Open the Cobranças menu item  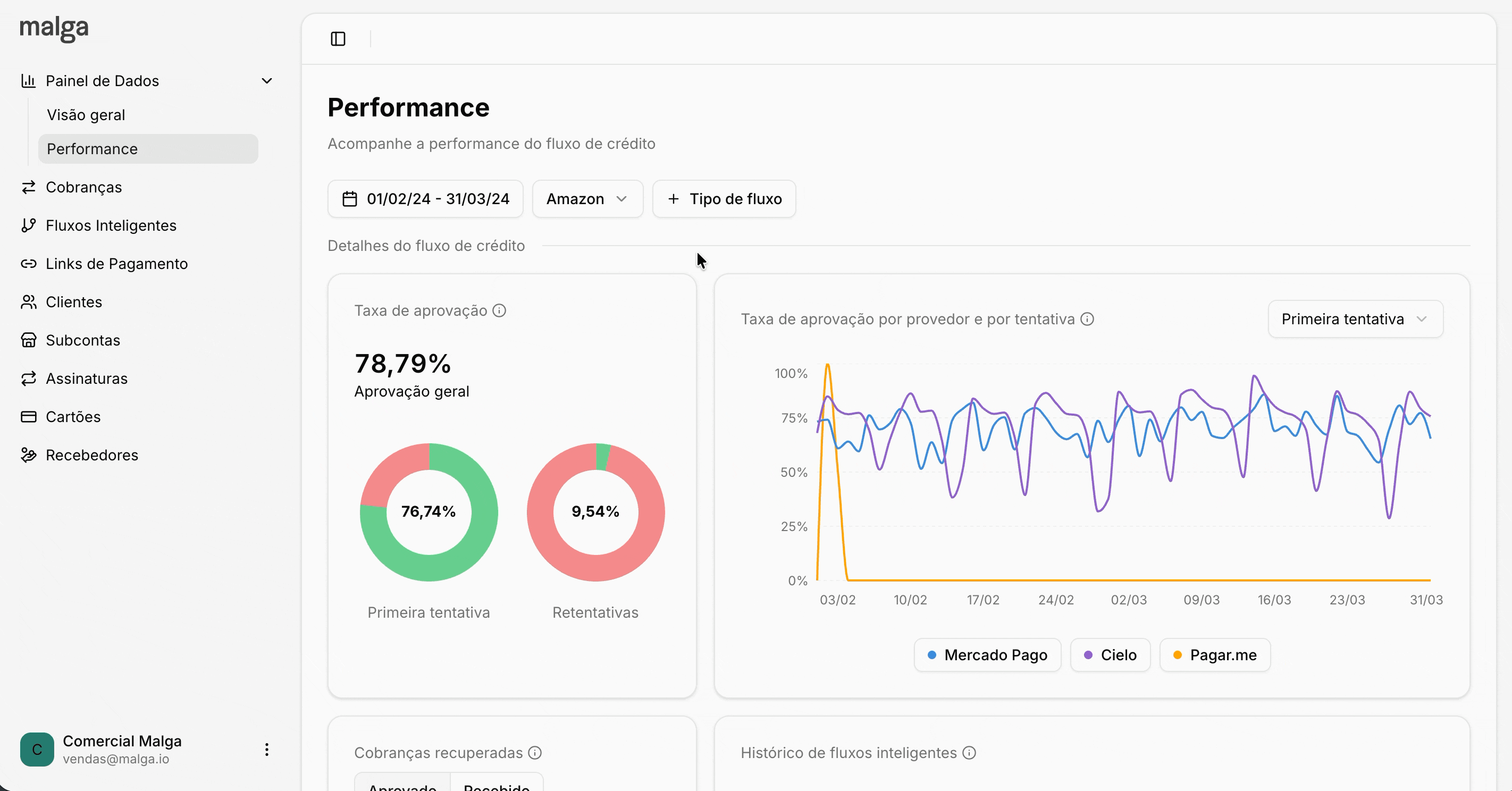coord(84,187)
